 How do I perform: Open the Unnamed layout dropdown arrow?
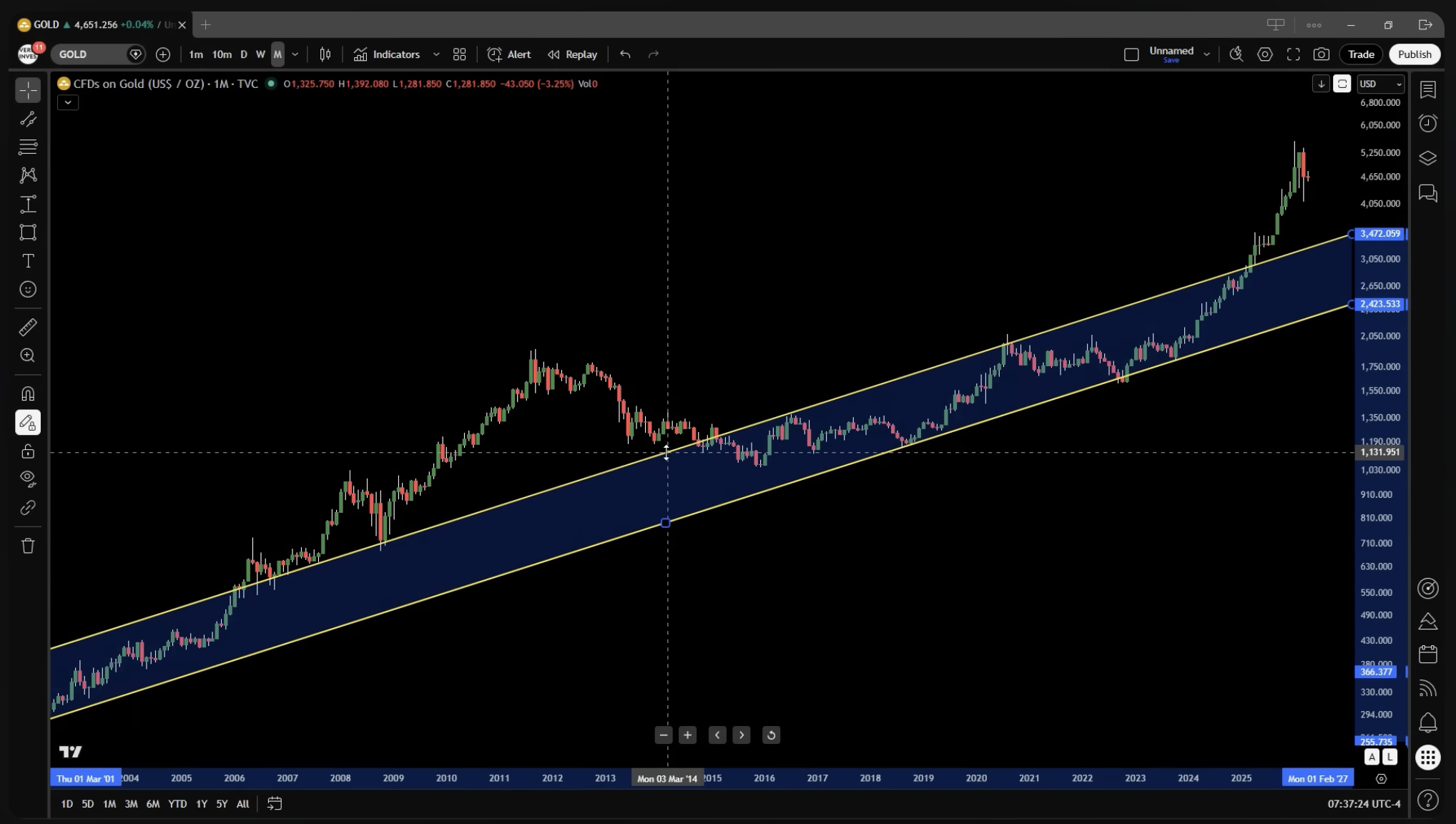coord(1206,54)
